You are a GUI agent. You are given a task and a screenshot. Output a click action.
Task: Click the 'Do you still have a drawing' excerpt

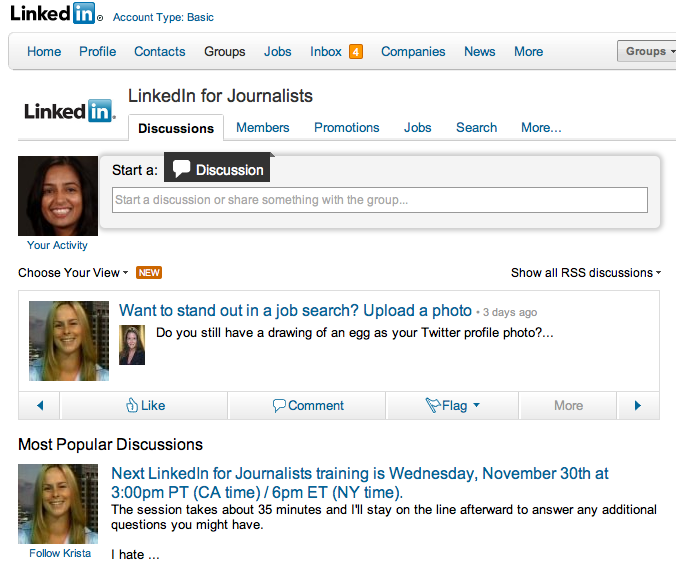pyautogui.click(x=354, y=333)
